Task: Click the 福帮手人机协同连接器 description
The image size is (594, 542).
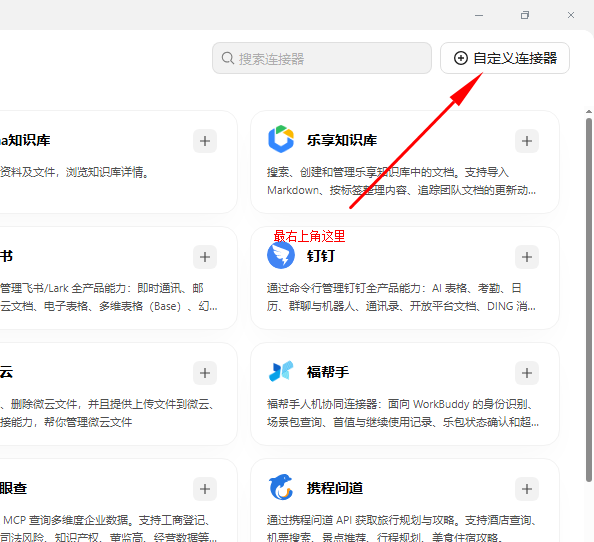Action: tap(403, 413)
